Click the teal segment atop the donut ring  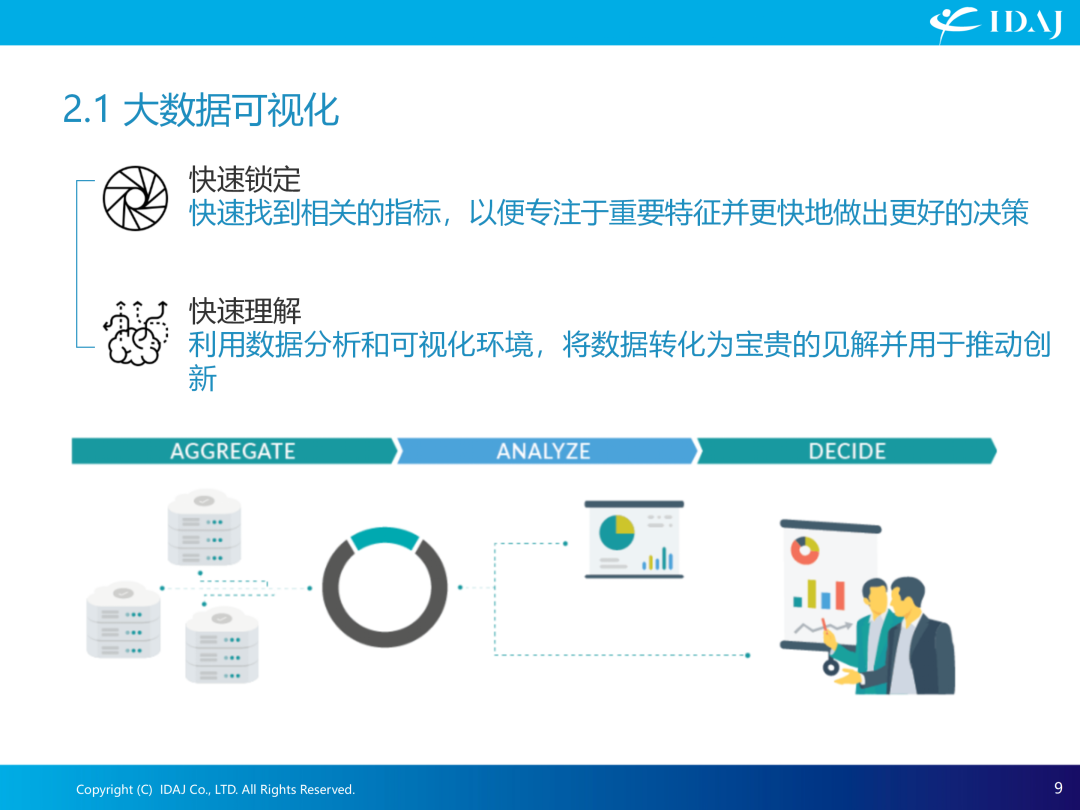click(384, 538)
